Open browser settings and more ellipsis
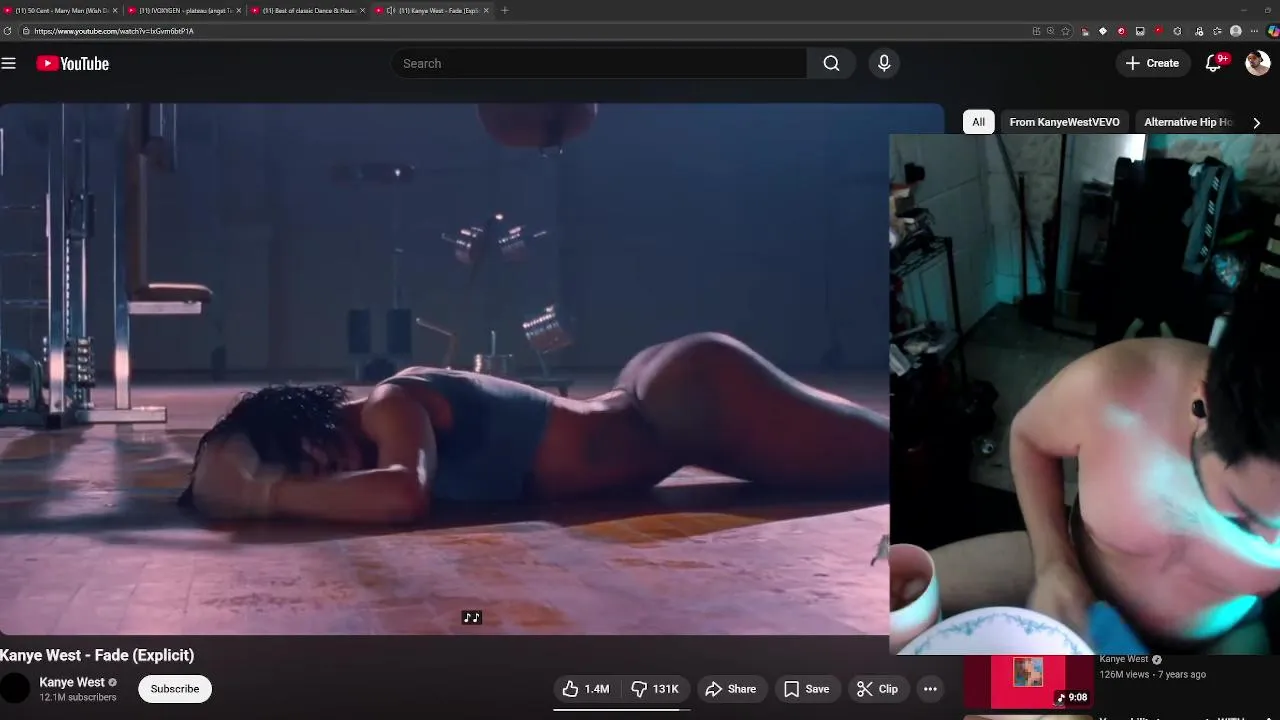The height and width of the screenshot is (720, 1280). click(1254, 31)
